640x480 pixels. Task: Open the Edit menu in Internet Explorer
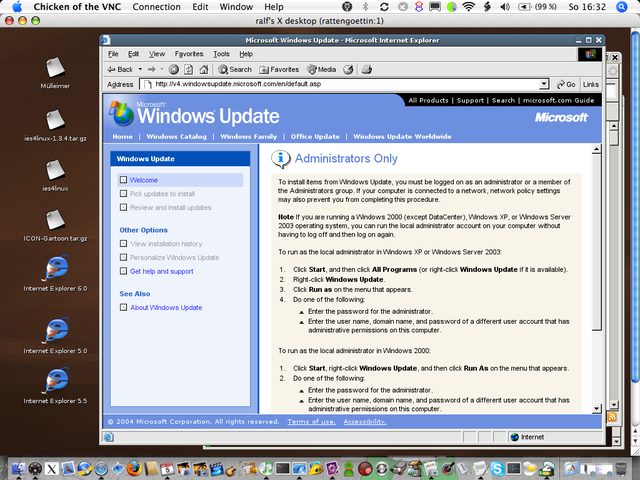pyautogui.click(x=133, y=54)
